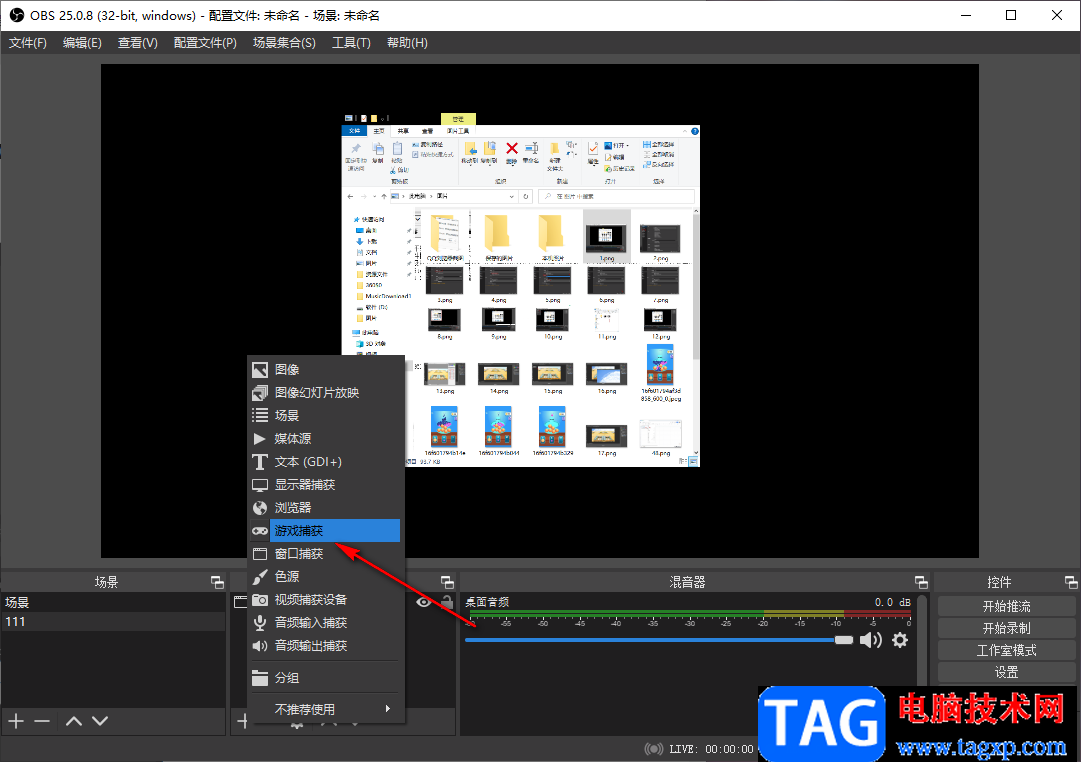Choose the 浏览器 globe icon
This screenshot has height=762, width=1081.
pyautogui.click(x=260, y=508)
